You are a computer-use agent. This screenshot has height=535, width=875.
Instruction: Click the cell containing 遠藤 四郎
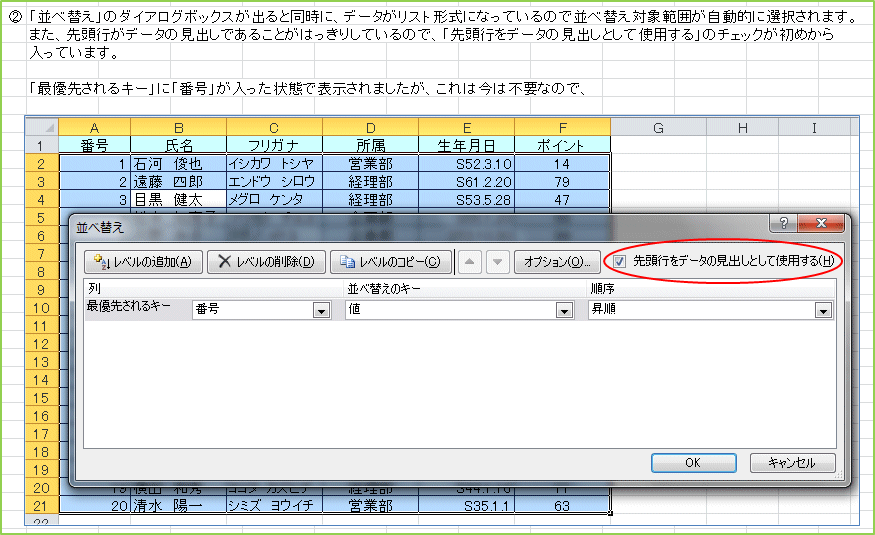pyautogui.click(x=179, y=181)
